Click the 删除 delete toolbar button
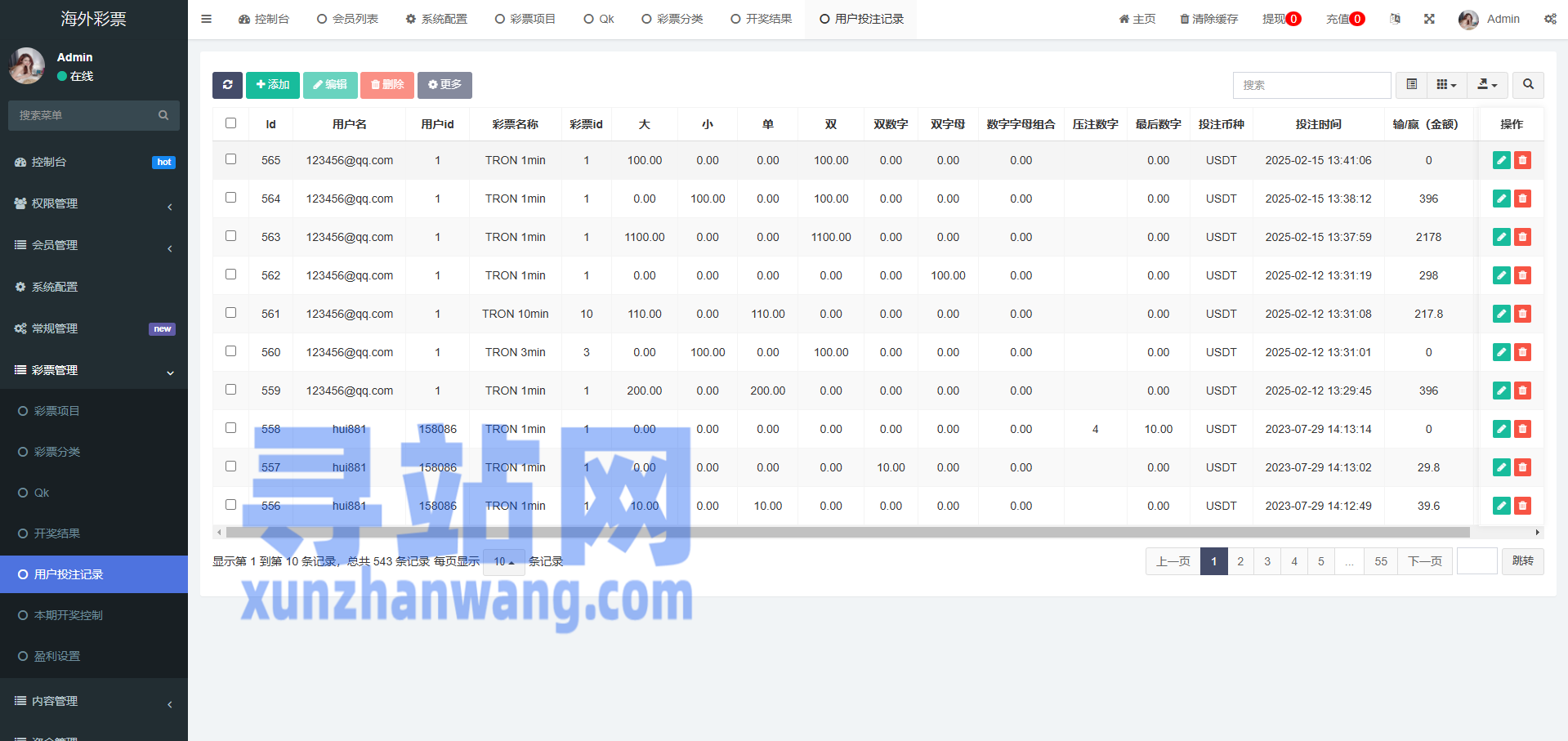Viewport: 1568px width, 741px height. (x=387, y=85)
